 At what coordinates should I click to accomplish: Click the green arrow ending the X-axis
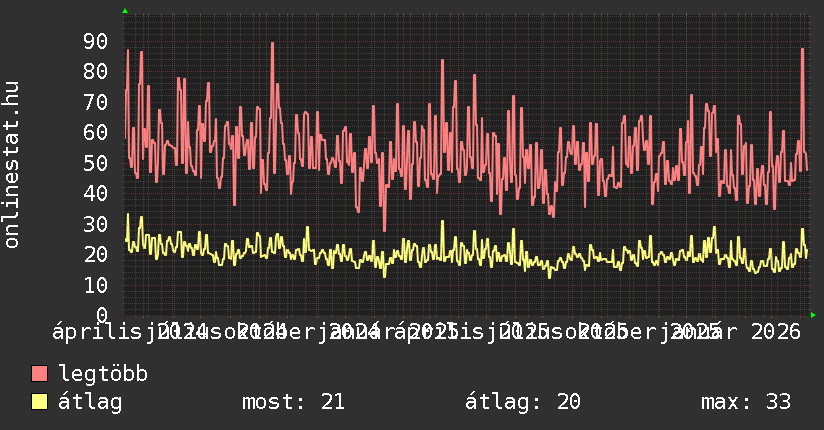pyautogui.click(x=813, y=315)
